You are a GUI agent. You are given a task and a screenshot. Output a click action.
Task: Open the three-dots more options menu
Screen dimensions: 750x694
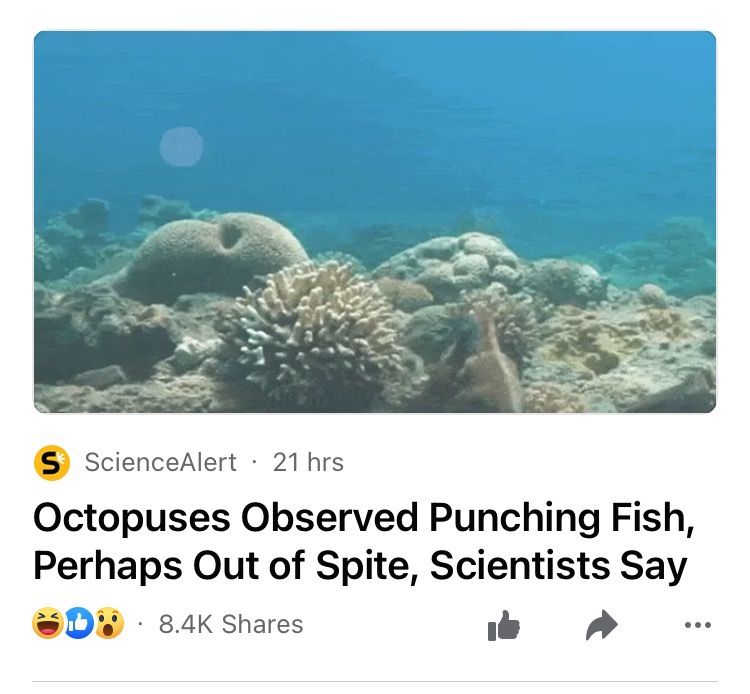pos(698,625)
